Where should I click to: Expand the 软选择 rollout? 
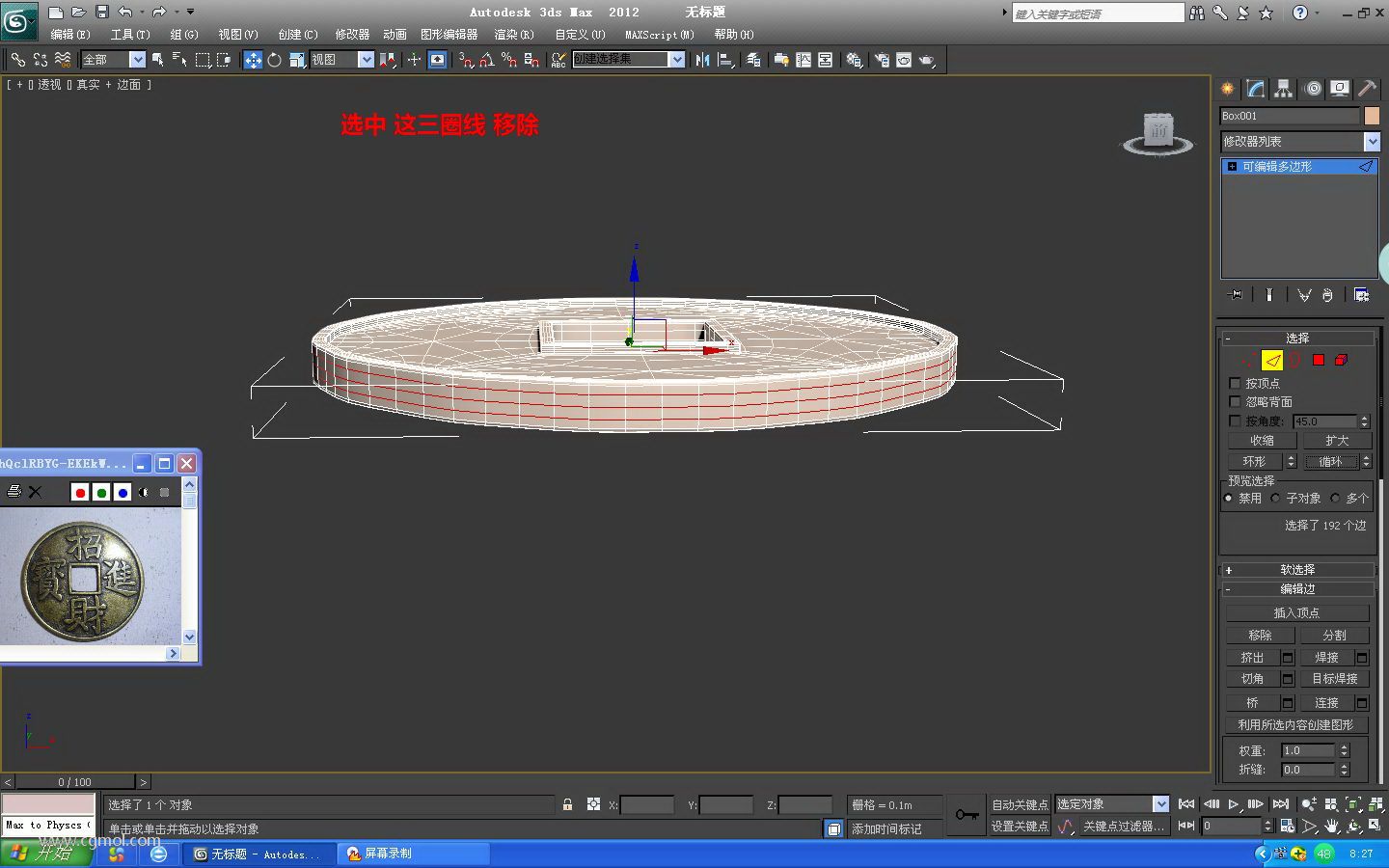(1296, 570)
